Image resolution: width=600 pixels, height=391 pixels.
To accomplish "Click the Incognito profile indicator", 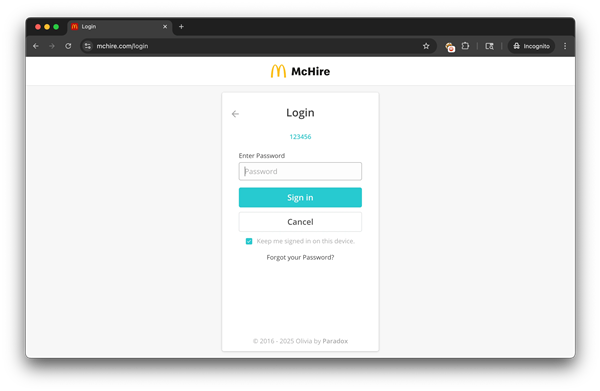I will click(531, 46).
